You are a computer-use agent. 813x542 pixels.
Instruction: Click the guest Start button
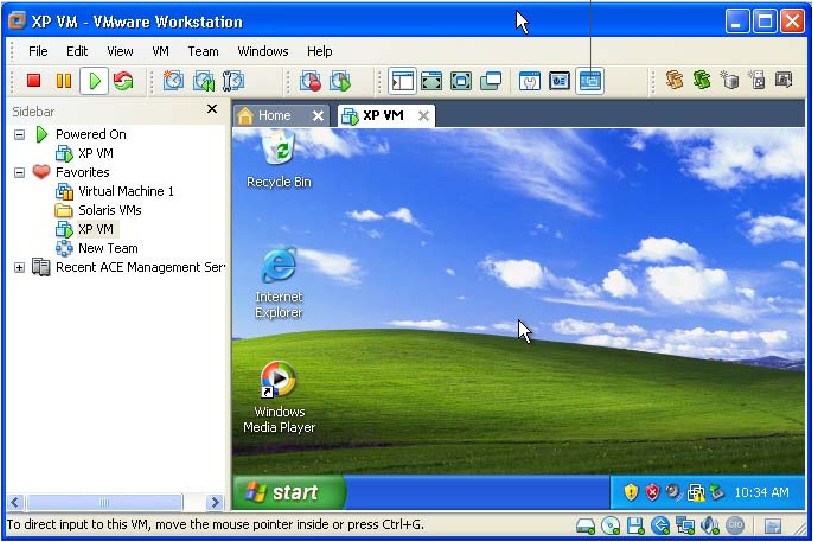(288, 492)
